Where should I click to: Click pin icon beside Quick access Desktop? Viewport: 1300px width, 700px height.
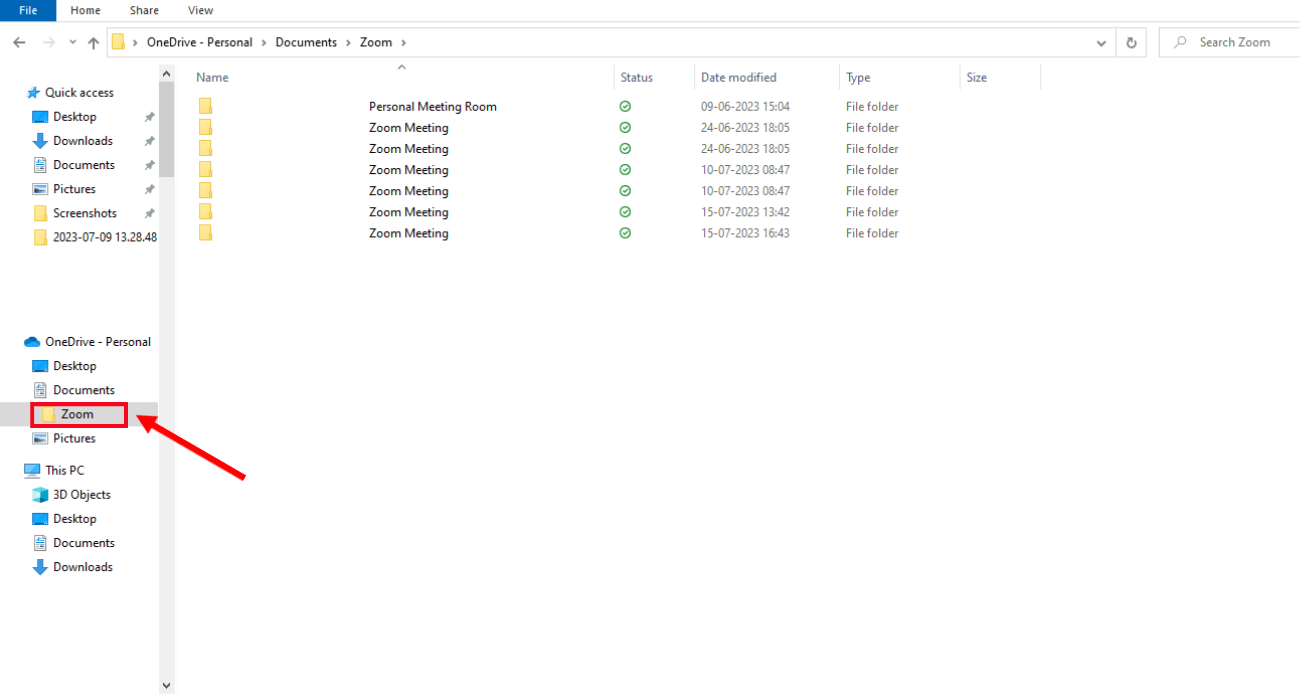[x=149, y=117]
